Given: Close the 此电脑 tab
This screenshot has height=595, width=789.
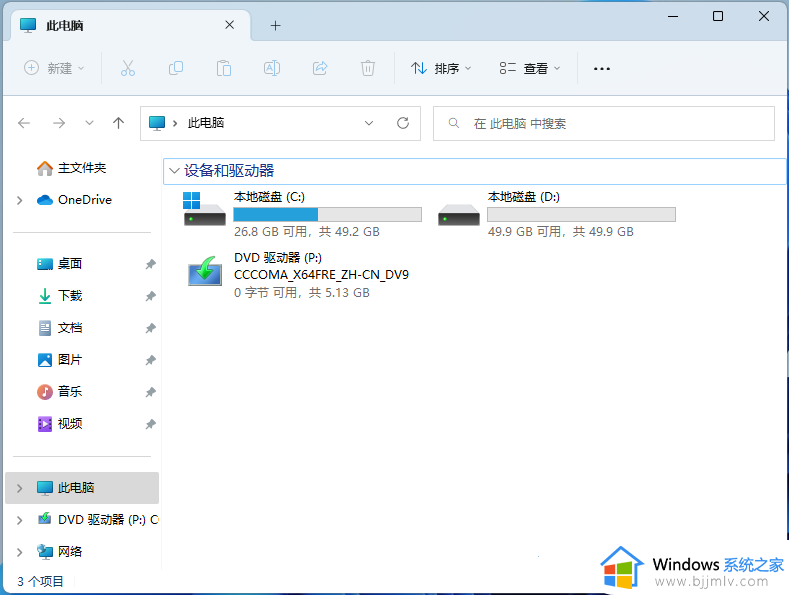Looking at the screenshot, I should [229, 25].
